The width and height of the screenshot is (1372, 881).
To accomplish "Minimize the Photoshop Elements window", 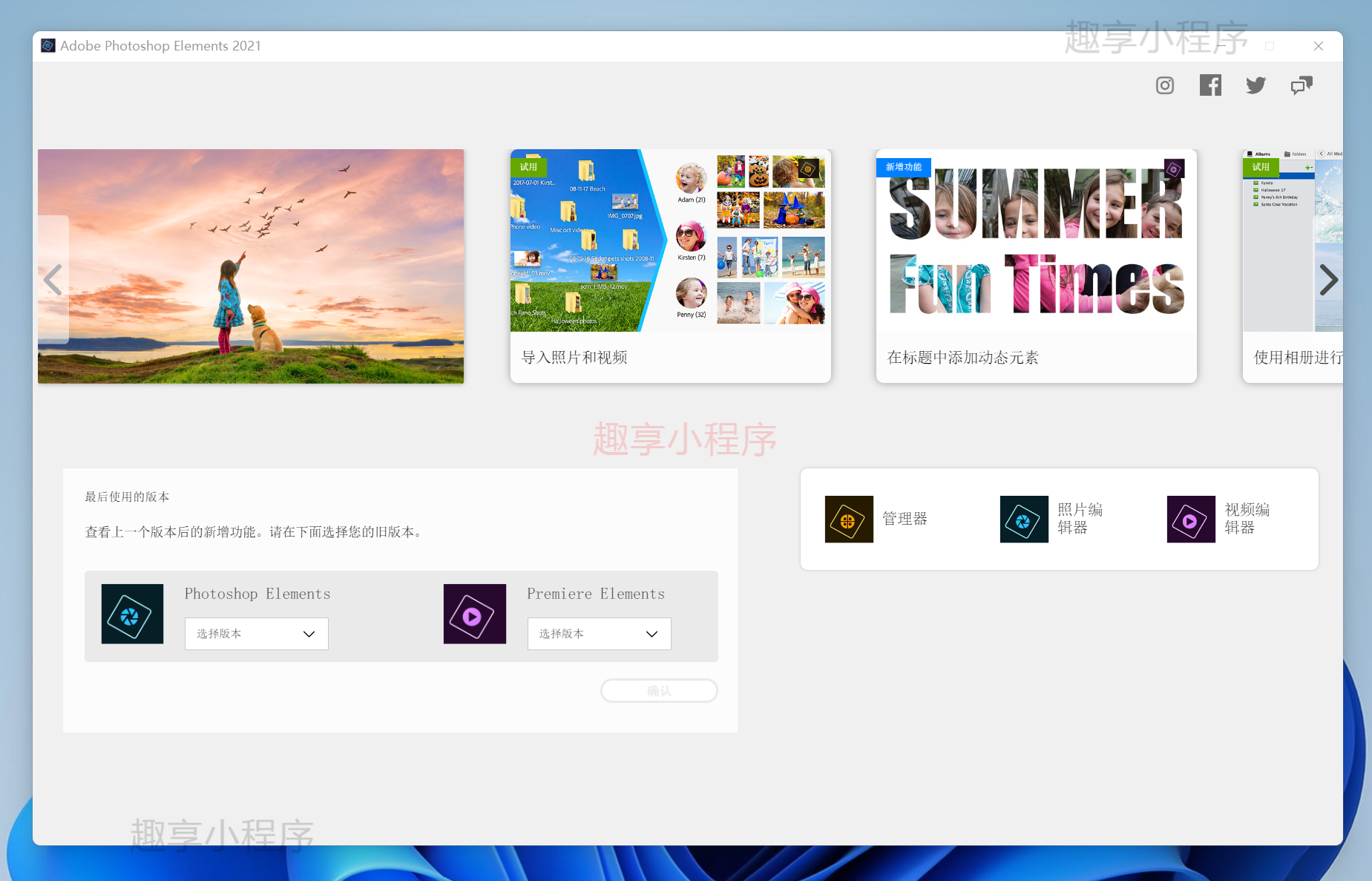I will [1221, 46].
